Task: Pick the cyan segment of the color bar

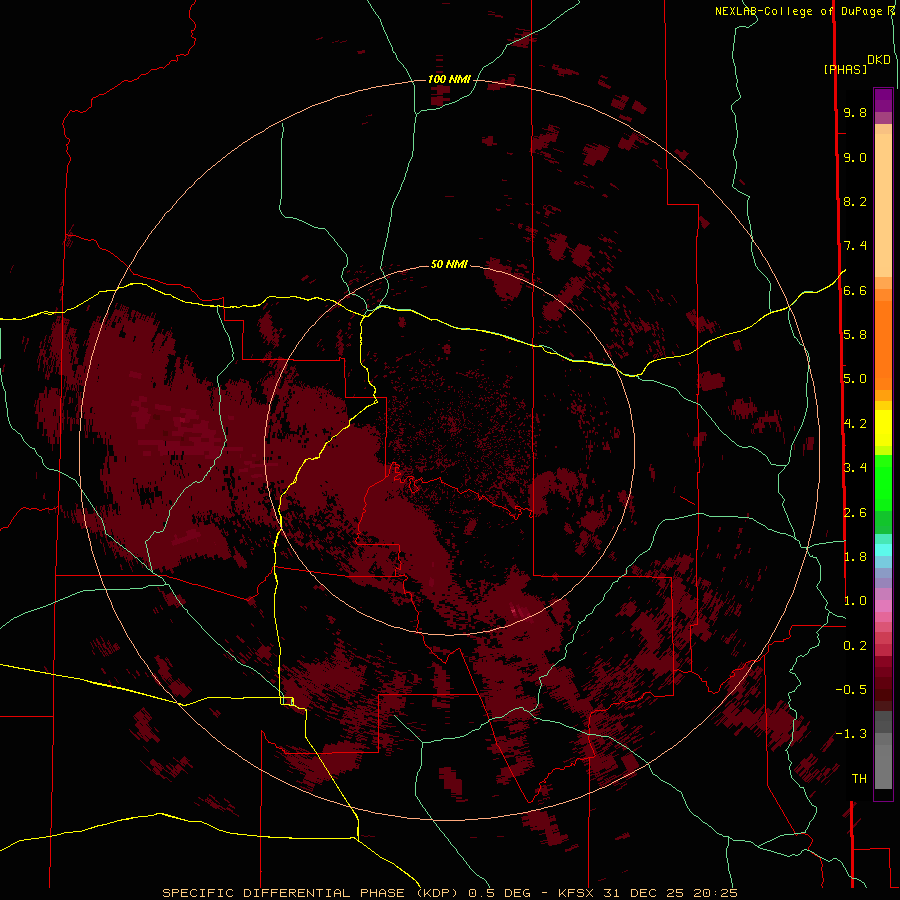Action: [x=883, y=550]
